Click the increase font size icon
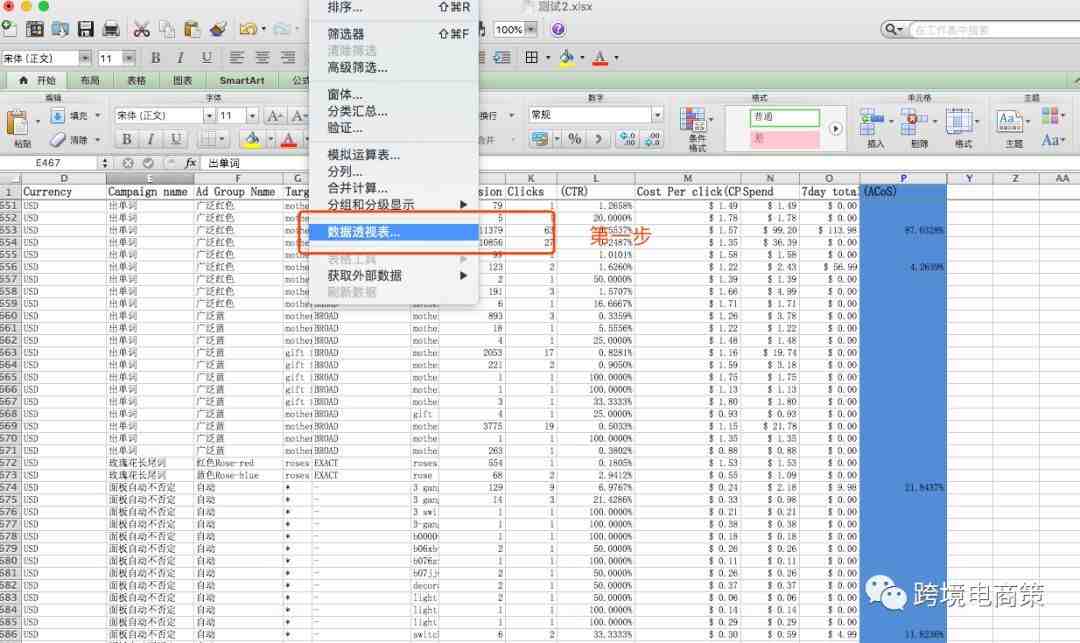This screenshot has height=643, width=1080. [x=274, y=116]
